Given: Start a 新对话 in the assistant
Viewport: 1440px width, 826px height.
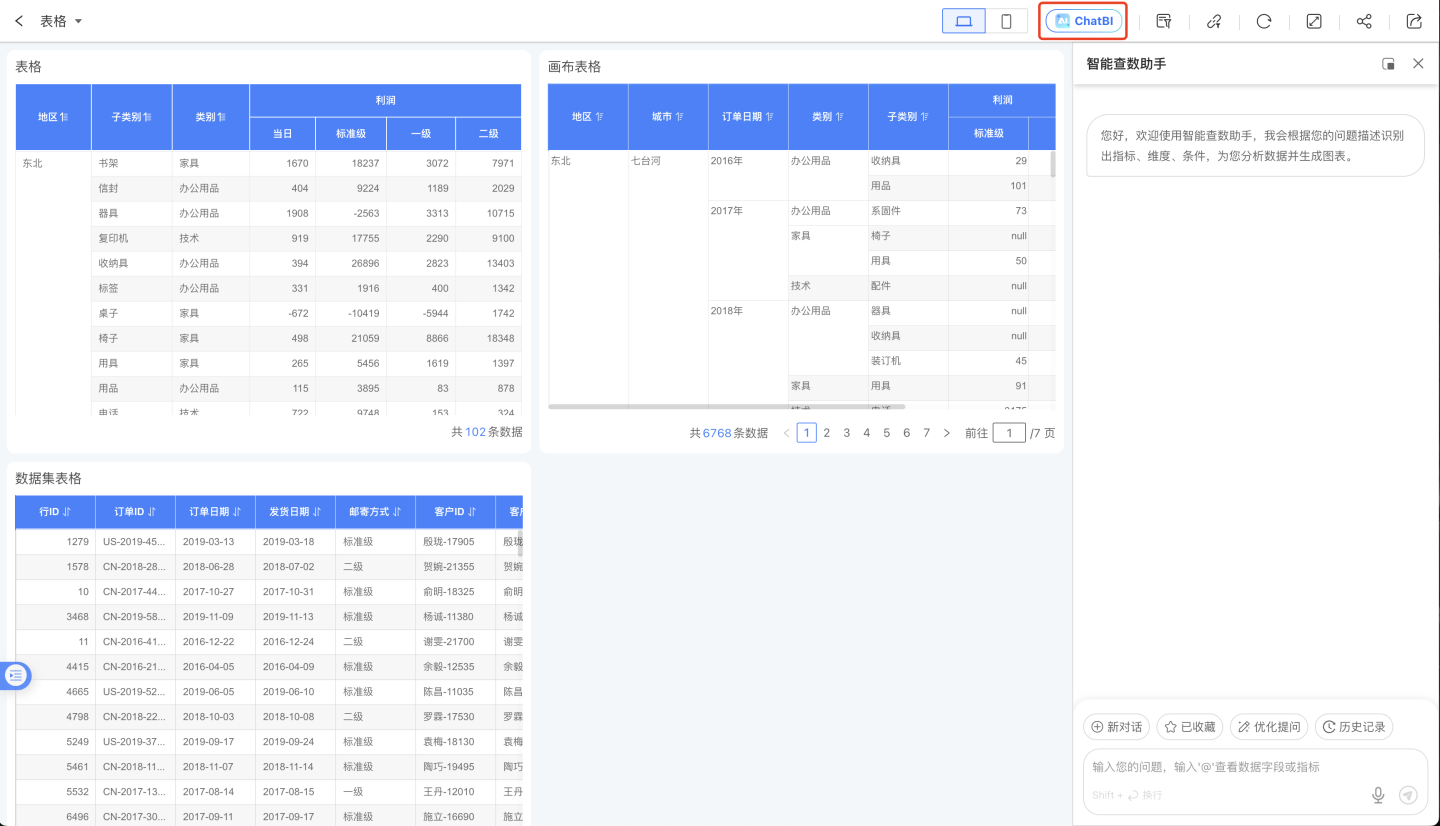Looking at the screenshot, I should [1117, 727].
